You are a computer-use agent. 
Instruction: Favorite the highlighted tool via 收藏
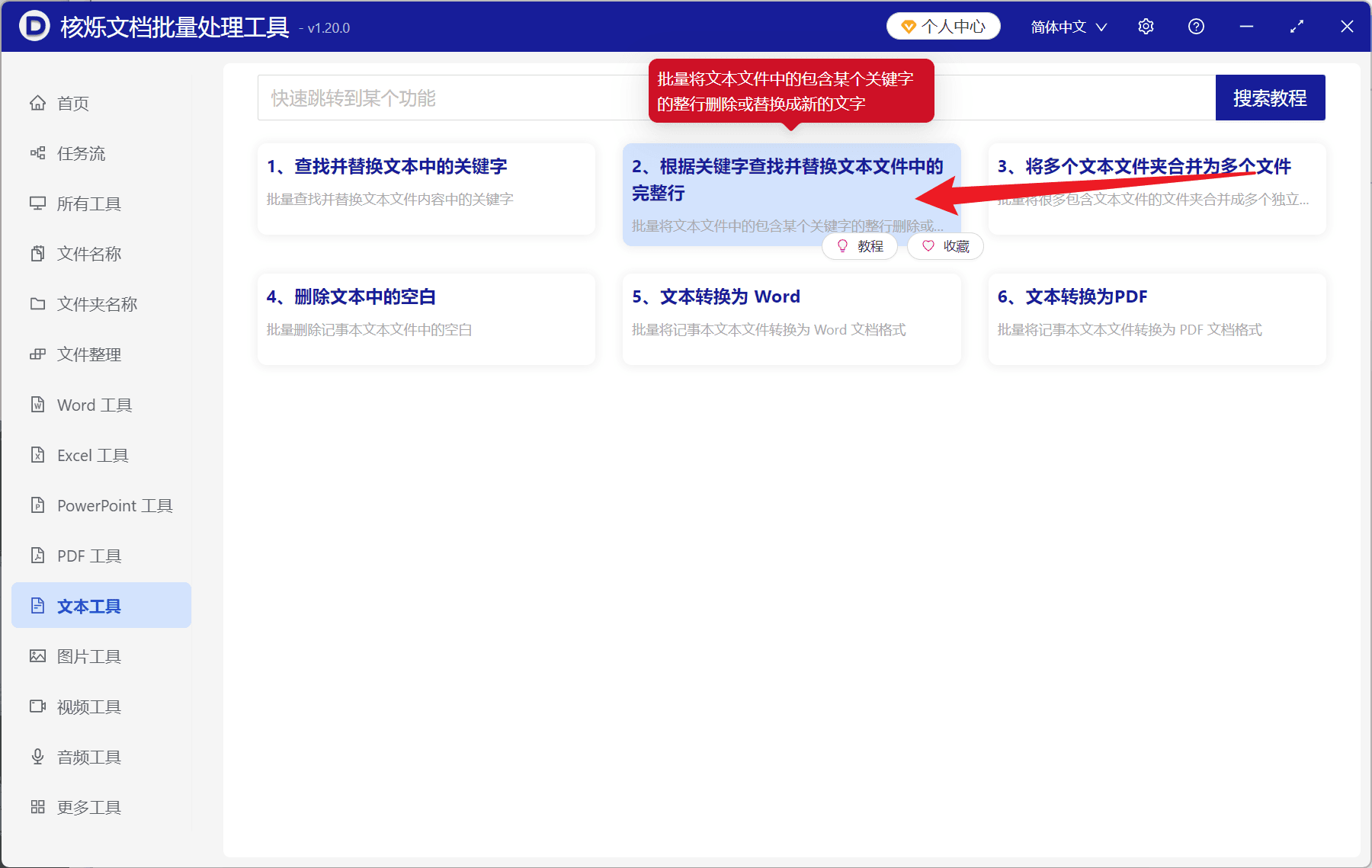(944, 246)
